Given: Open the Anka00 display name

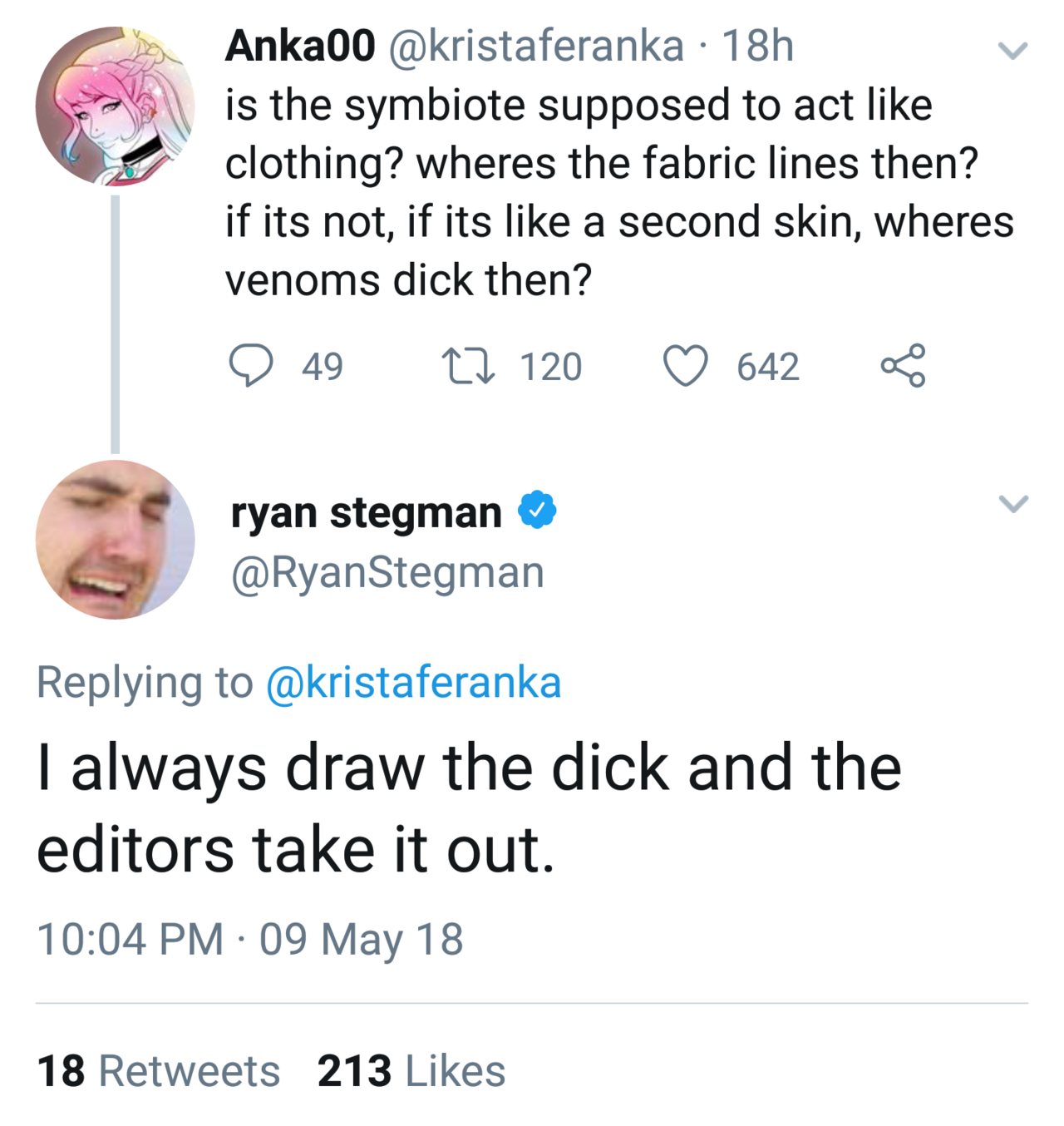Looking at the screenshot, I should (x=300, y=46).
